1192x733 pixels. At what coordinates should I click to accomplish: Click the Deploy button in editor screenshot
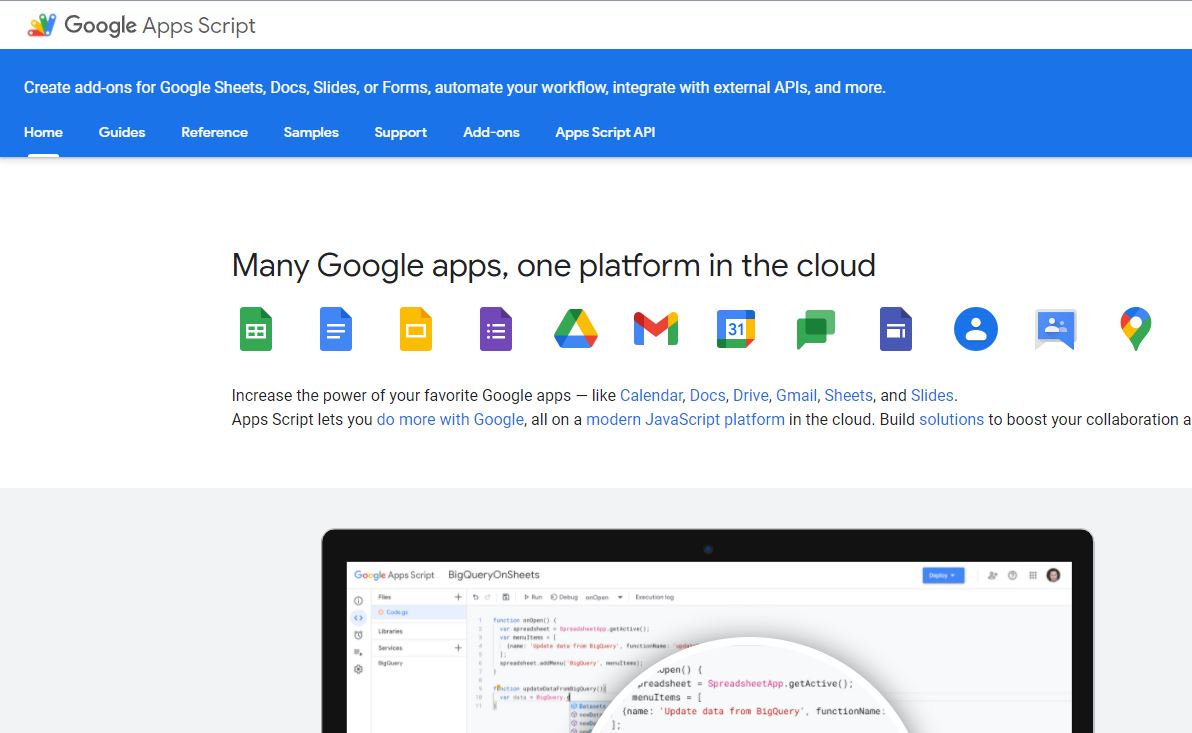tap(943, 576)
